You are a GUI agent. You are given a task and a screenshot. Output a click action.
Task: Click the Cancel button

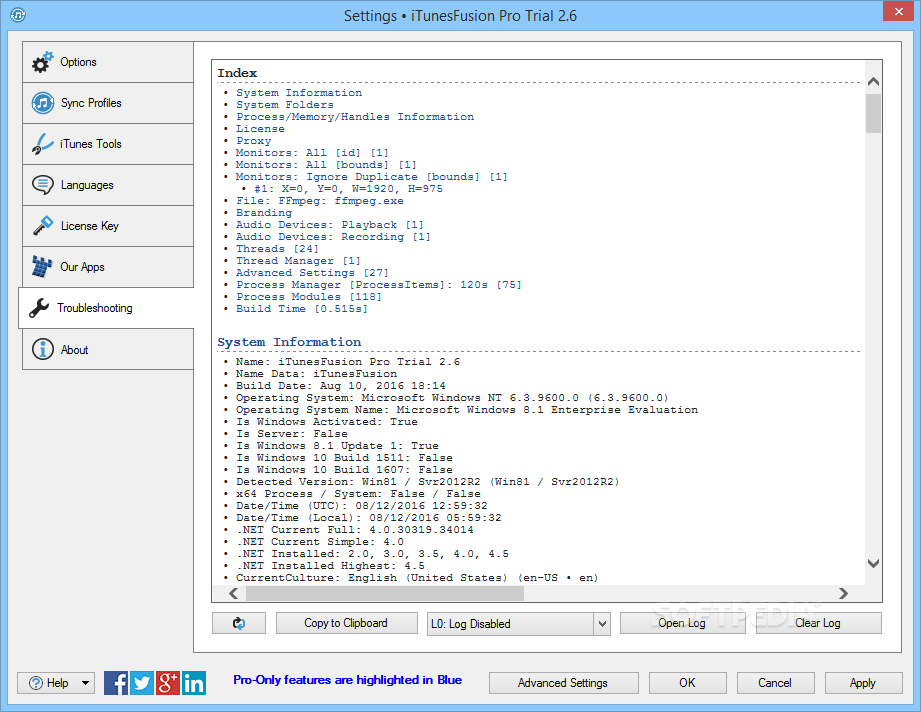(x=775, y=683)
